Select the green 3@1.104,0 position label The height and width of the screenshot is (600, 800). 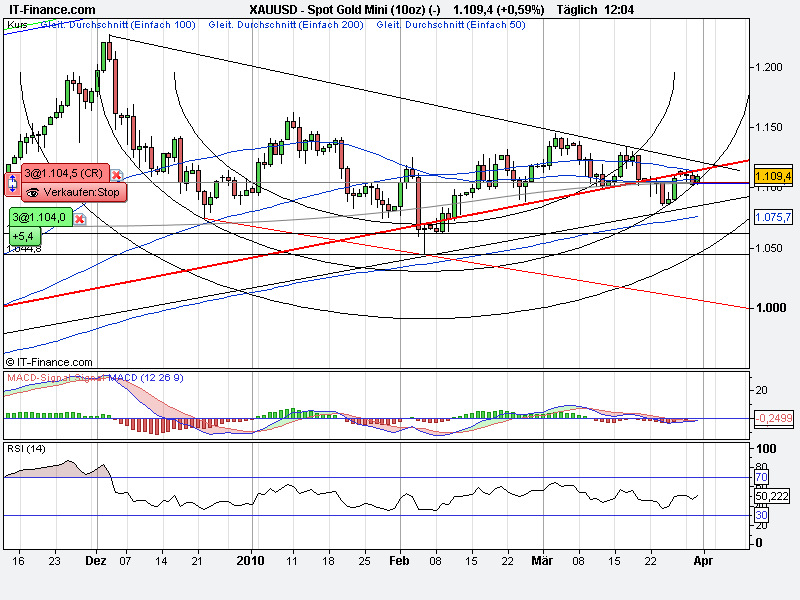[41, 217]
